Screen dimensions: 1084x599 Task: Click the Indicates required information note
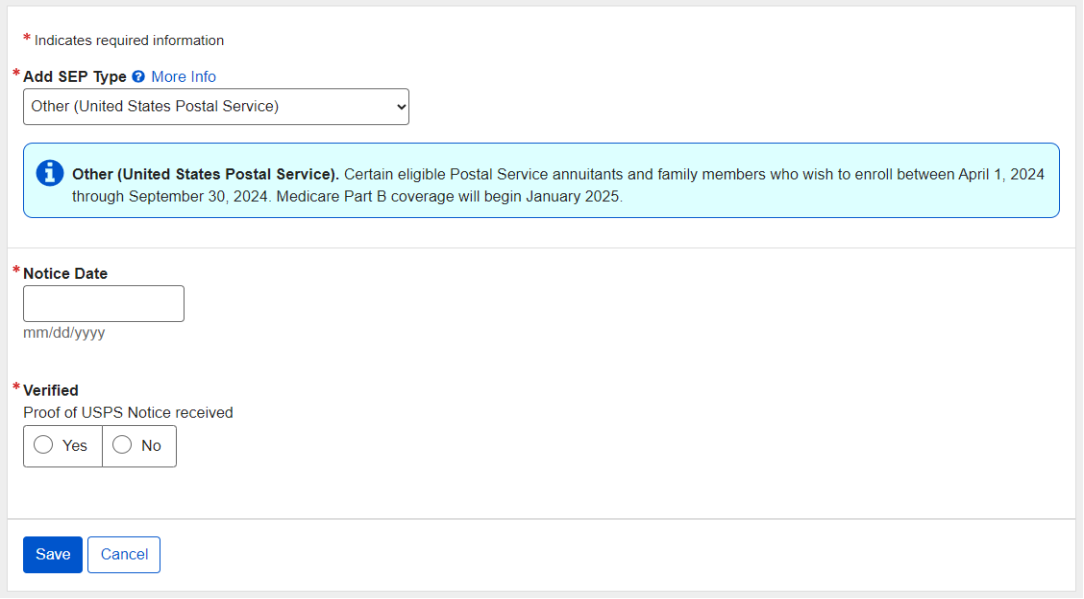coord(129,41)
